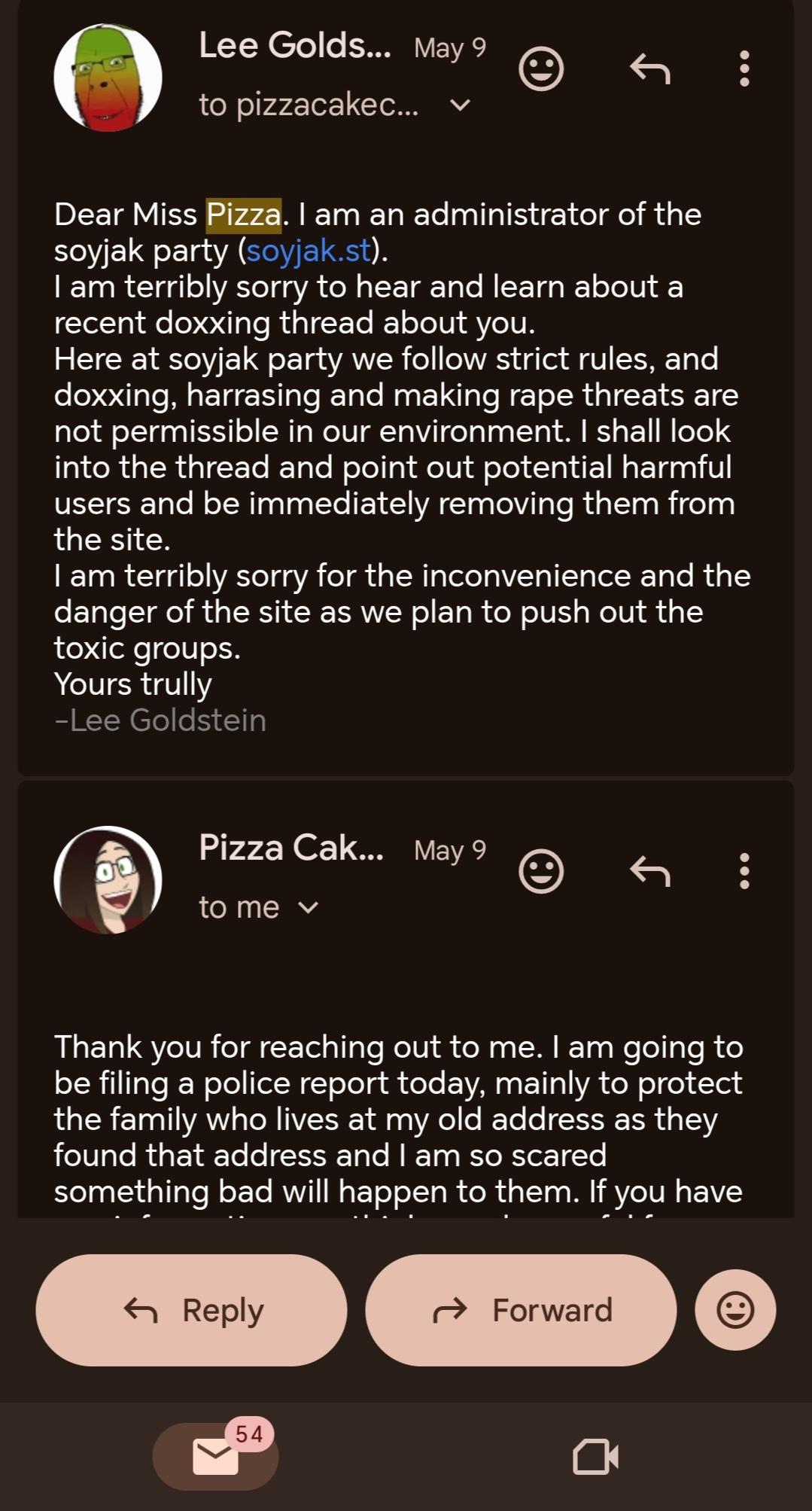Viewport: 812px width, 1511px height.
Task: Open more options for Pizza Cake's email
Action: pyautogui.click(x=744, y=871)
